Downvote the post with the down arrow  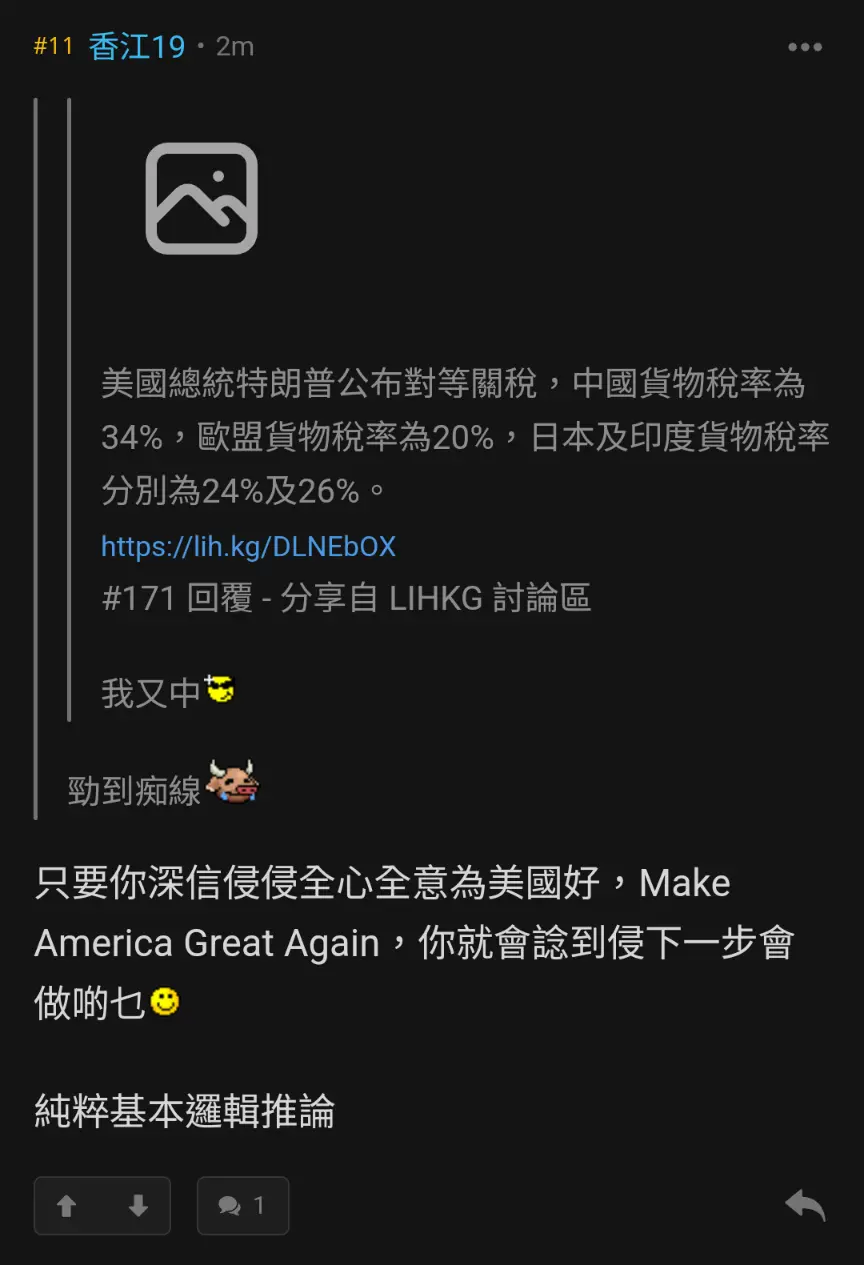tap(138, 1206)
